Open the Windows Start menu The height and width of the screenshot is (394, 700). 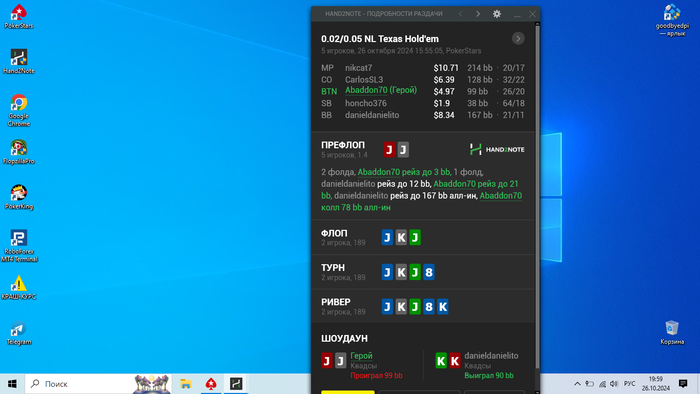(x=12, y=384)
